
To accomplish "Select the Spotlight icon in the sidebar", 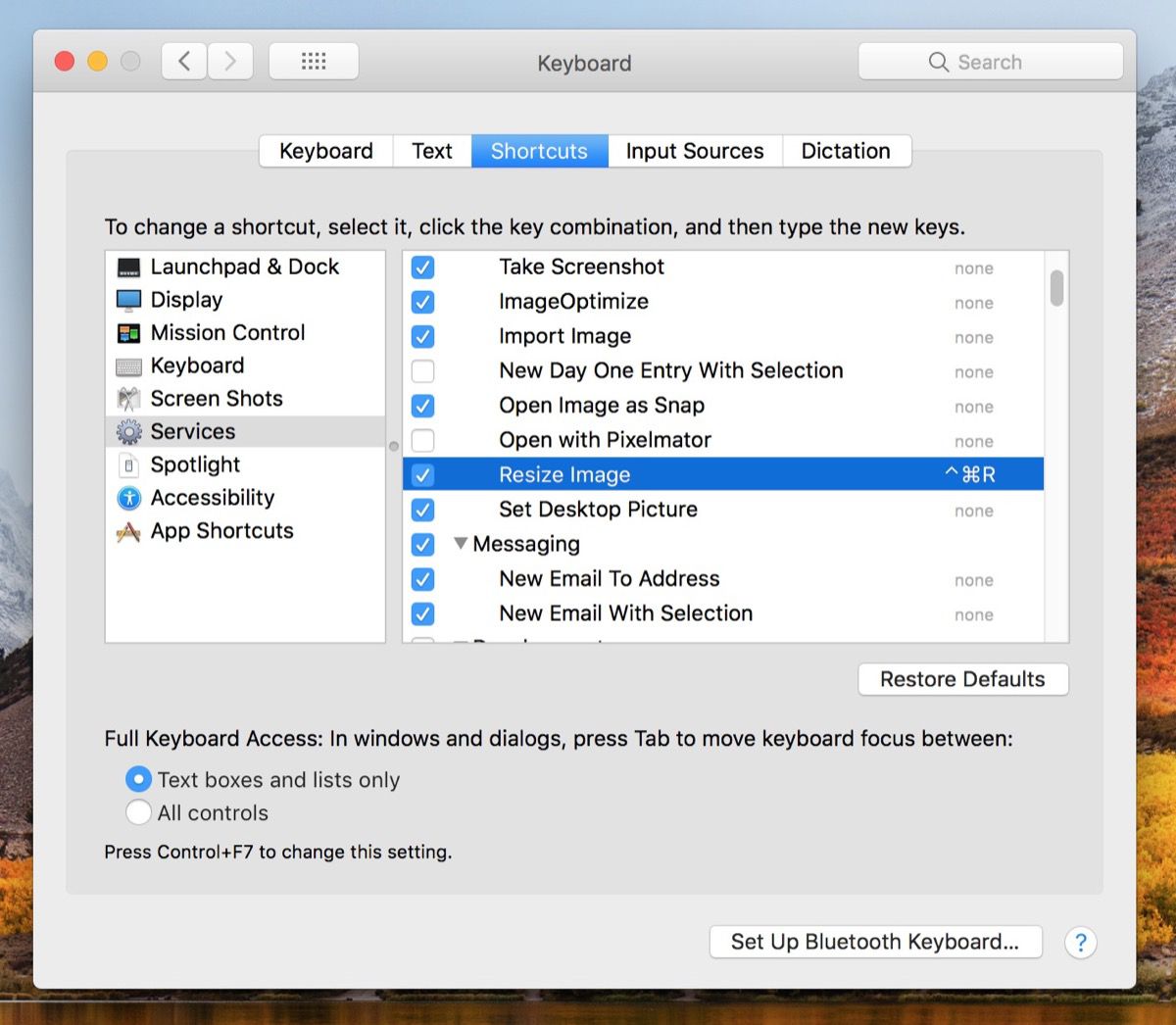I will (x=128, y=464).
